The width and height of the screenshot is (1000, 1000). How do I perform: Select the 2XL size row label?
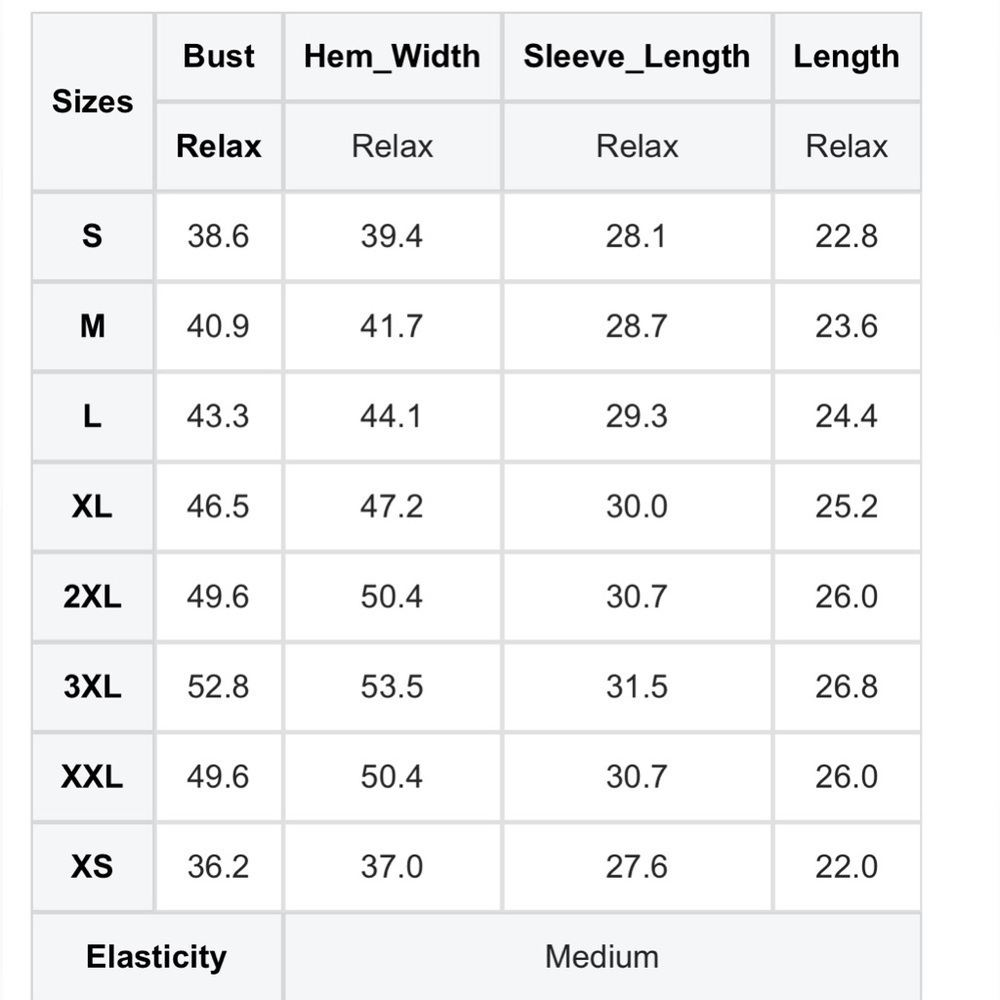pos(92,596)
